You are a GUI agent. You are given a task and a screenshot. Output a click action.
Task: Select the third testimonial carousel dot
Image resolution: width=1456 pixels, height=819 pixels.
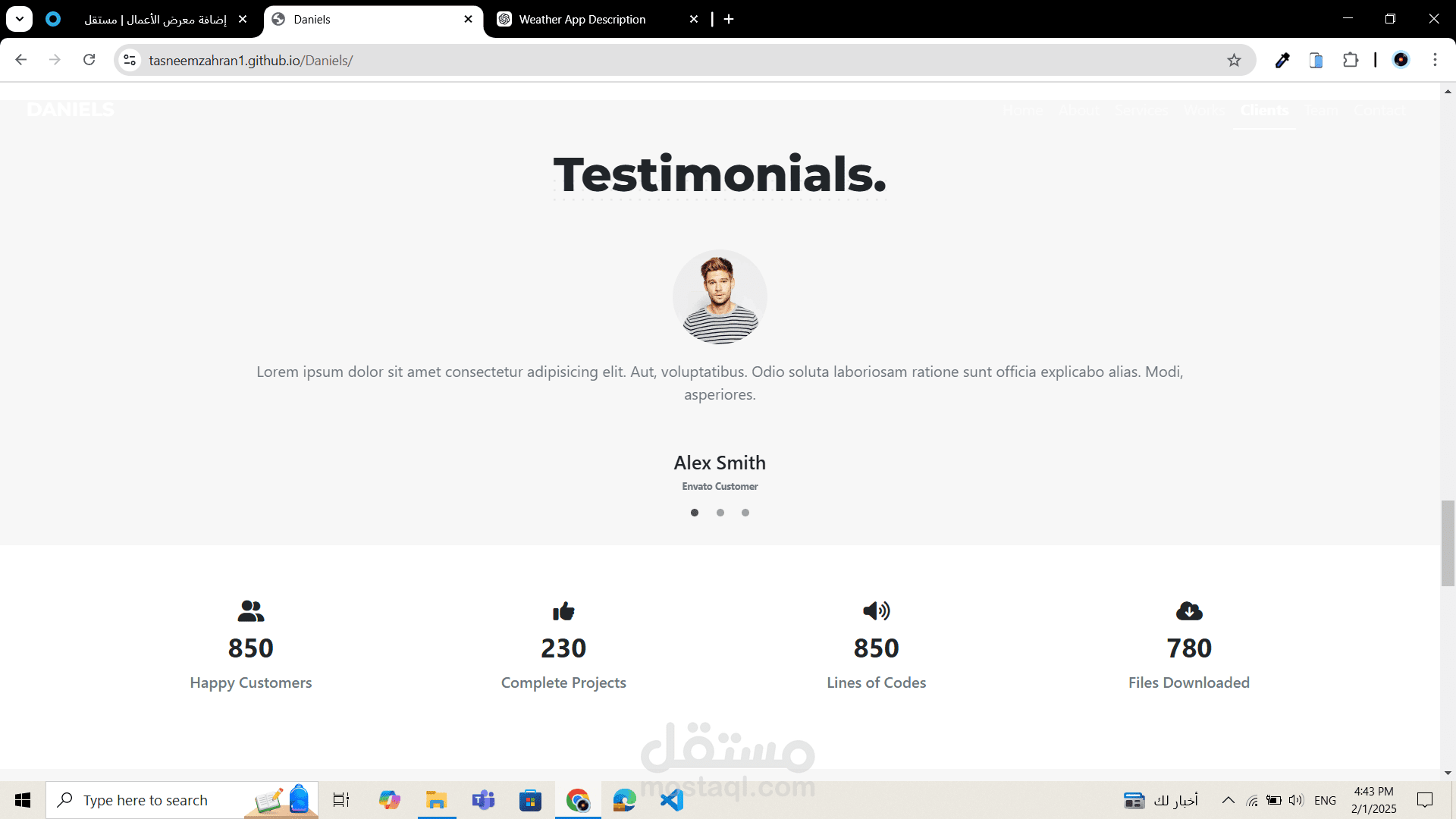click(745, 513)
